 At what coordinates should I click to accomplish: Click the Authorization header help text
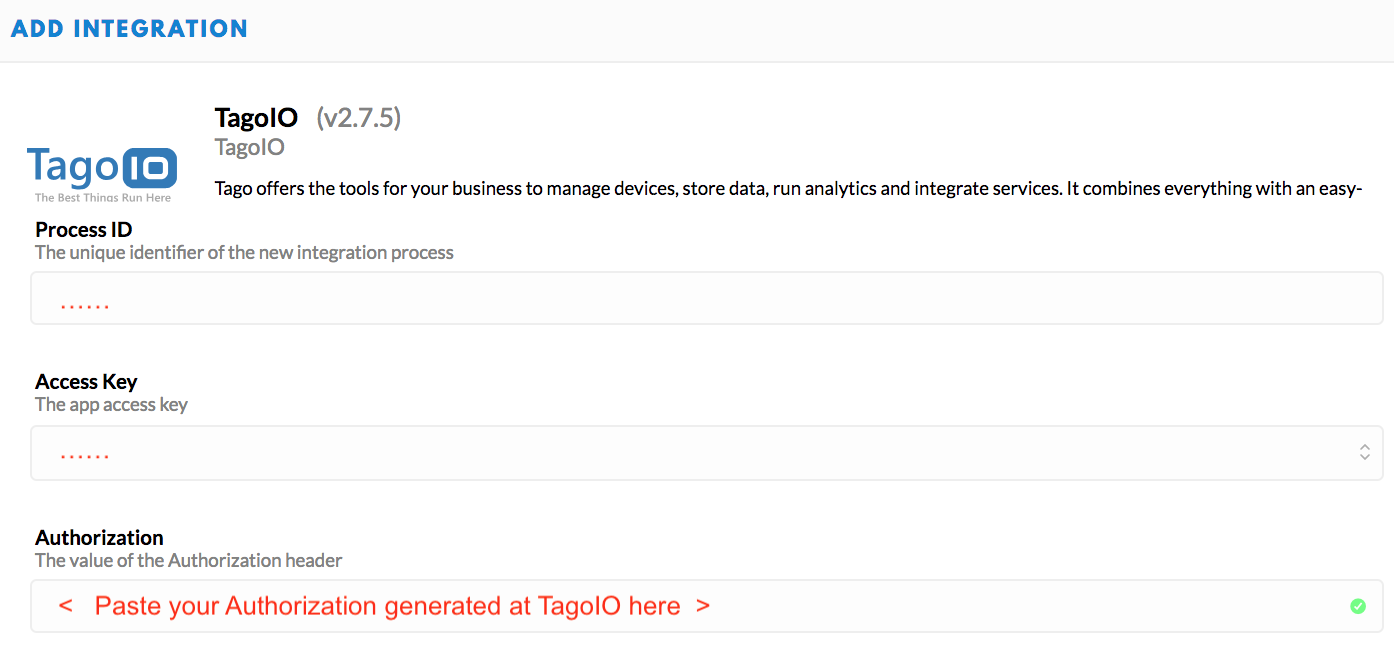[188, 561]
